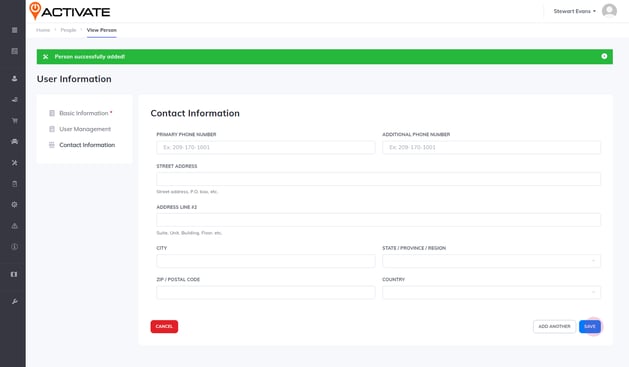Click the red Cancel button
Image resolution: width=629 pixels, height=367 pixels.
tap(164, 326)
